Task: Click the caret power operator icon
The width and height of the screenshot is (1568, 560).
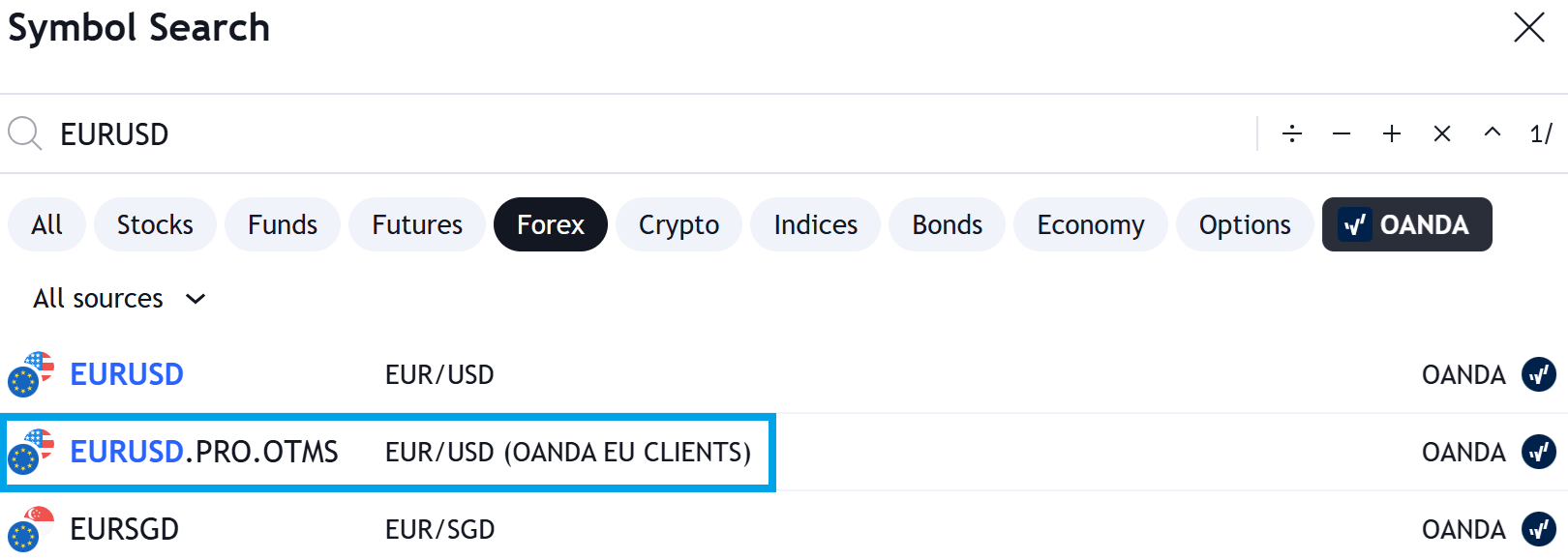Action: (1493, 133)
